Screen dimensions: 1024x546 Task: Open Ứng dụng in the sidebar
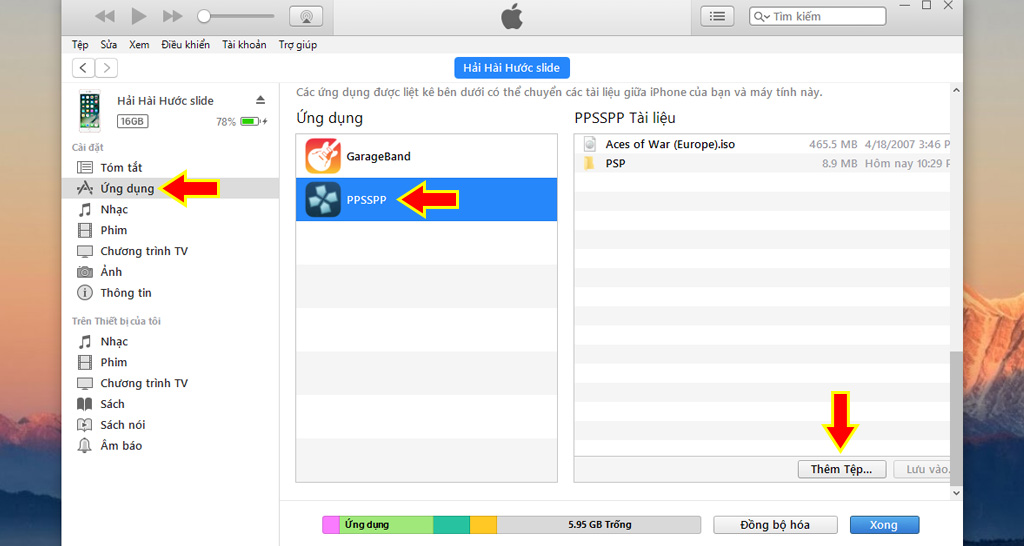(x=126, y=188)
